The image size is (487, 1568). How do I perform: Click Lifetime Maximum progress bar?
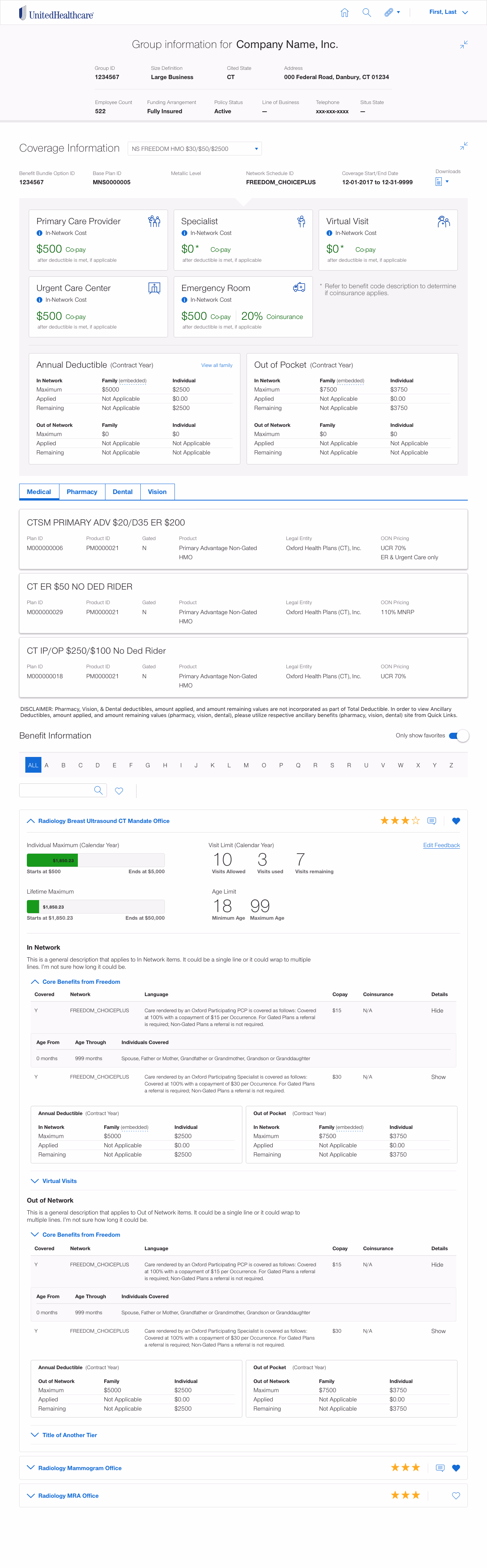95,907
